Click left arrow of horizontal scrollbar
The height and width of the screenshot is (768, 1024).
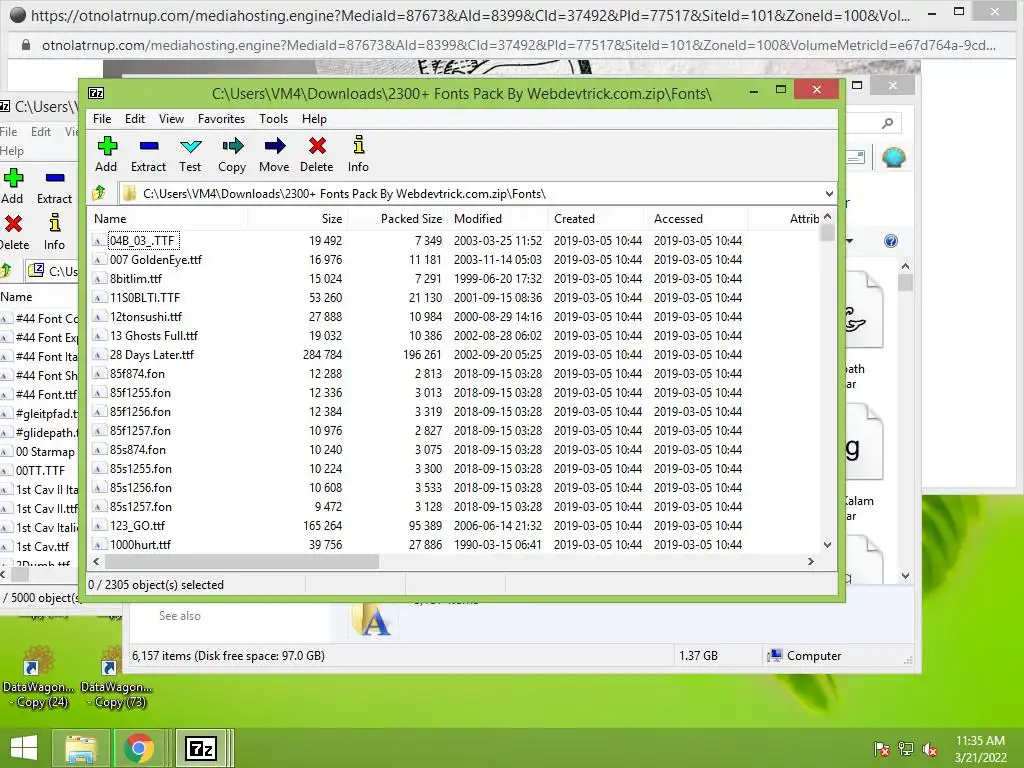point(96,562)
